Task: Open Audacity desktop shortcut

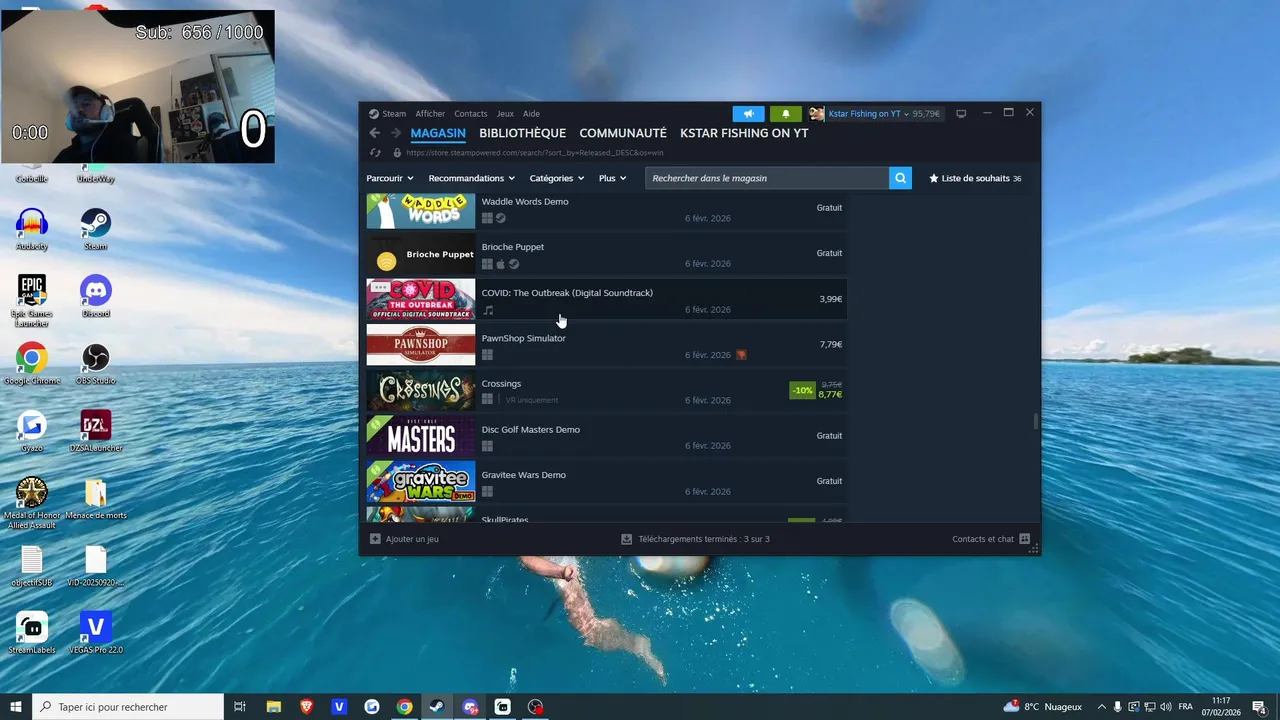Action: [x=32, y=229]
